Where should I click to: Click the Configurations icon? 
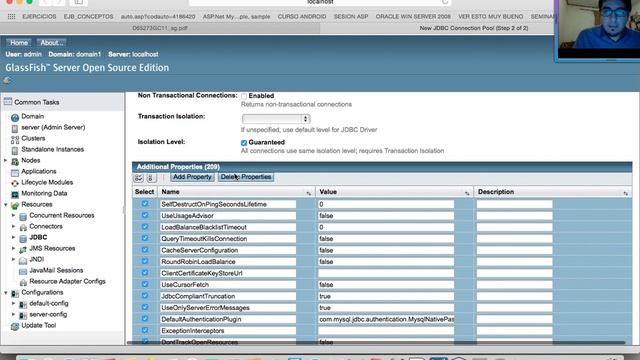coord(15,293)
